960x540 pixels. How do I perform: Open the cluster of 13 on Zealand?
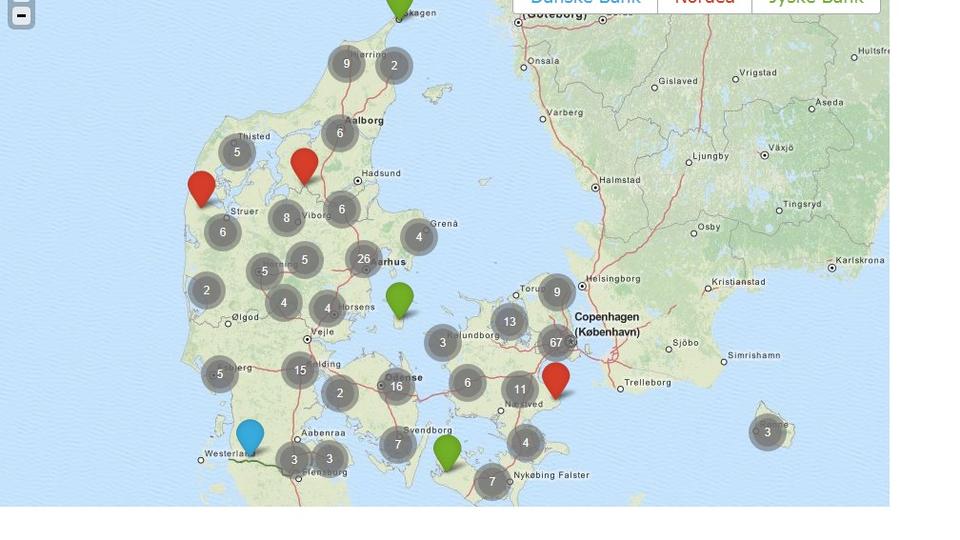[510, 322]
